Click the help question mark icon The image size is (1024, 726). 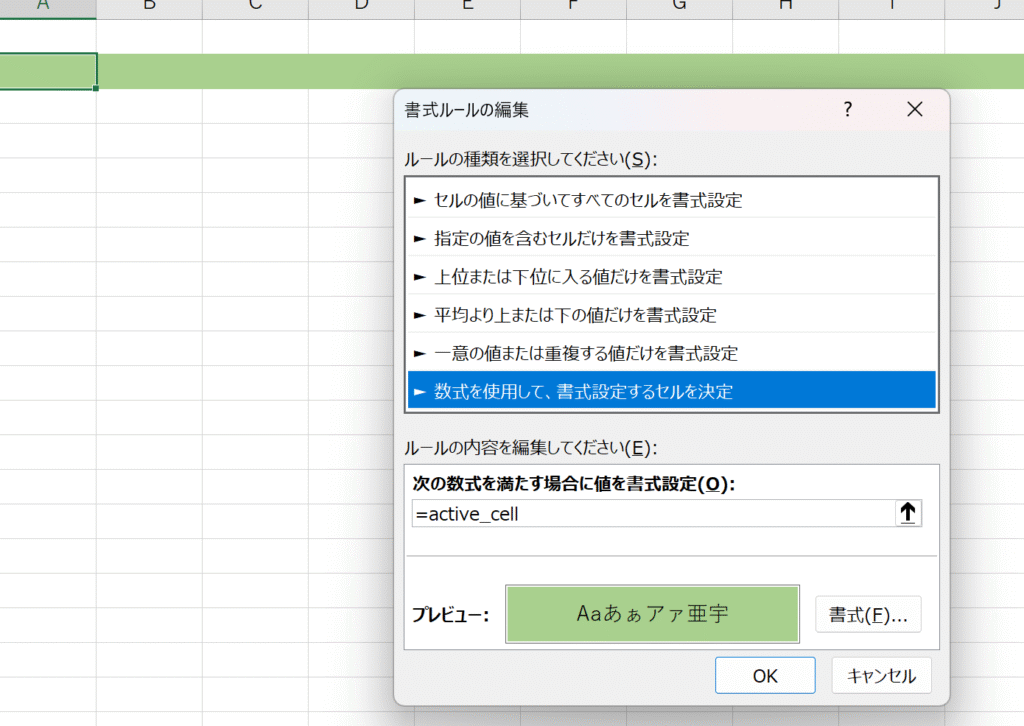847,109
